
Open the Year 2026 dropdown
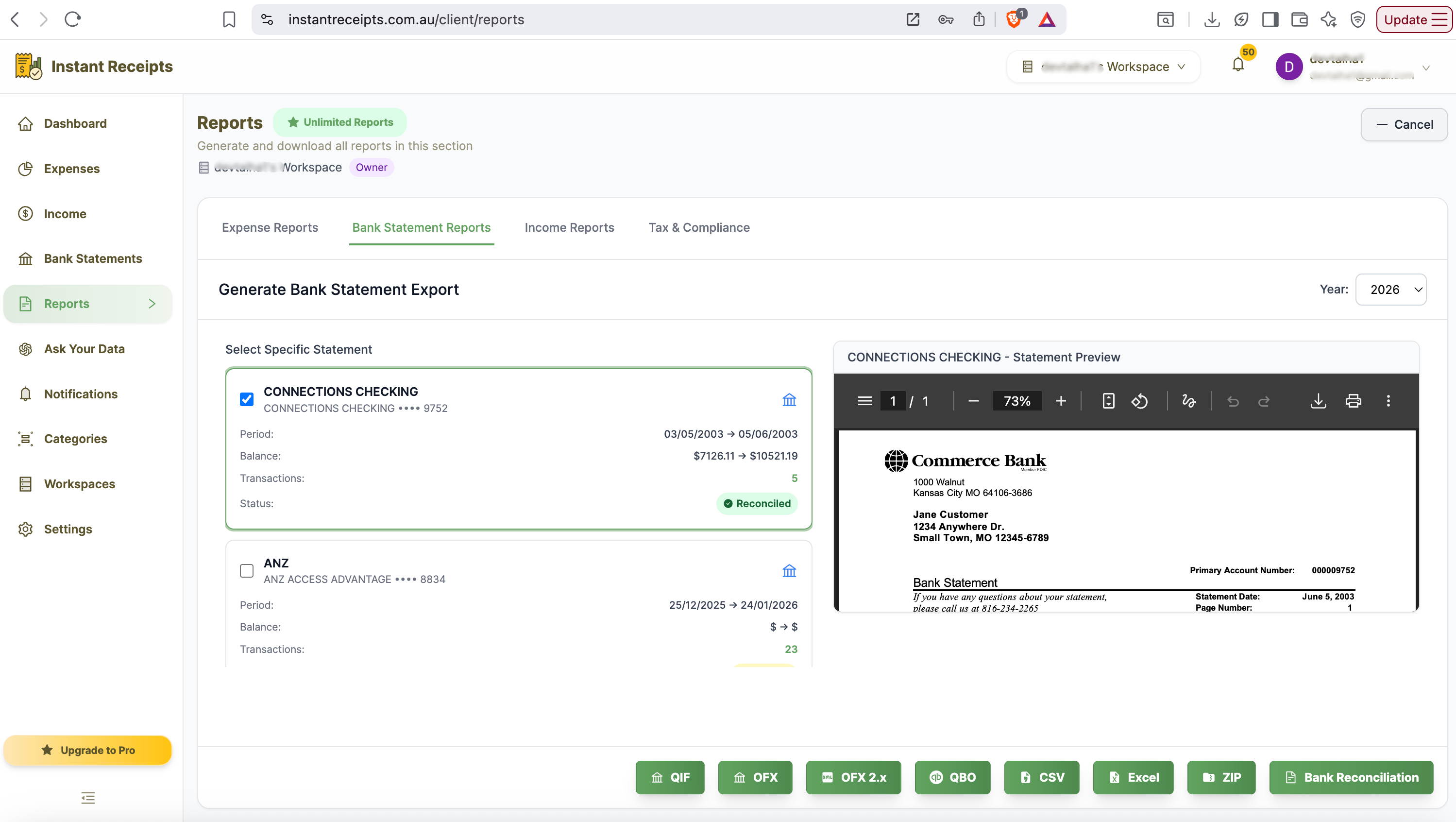(x=1390, y=290)
